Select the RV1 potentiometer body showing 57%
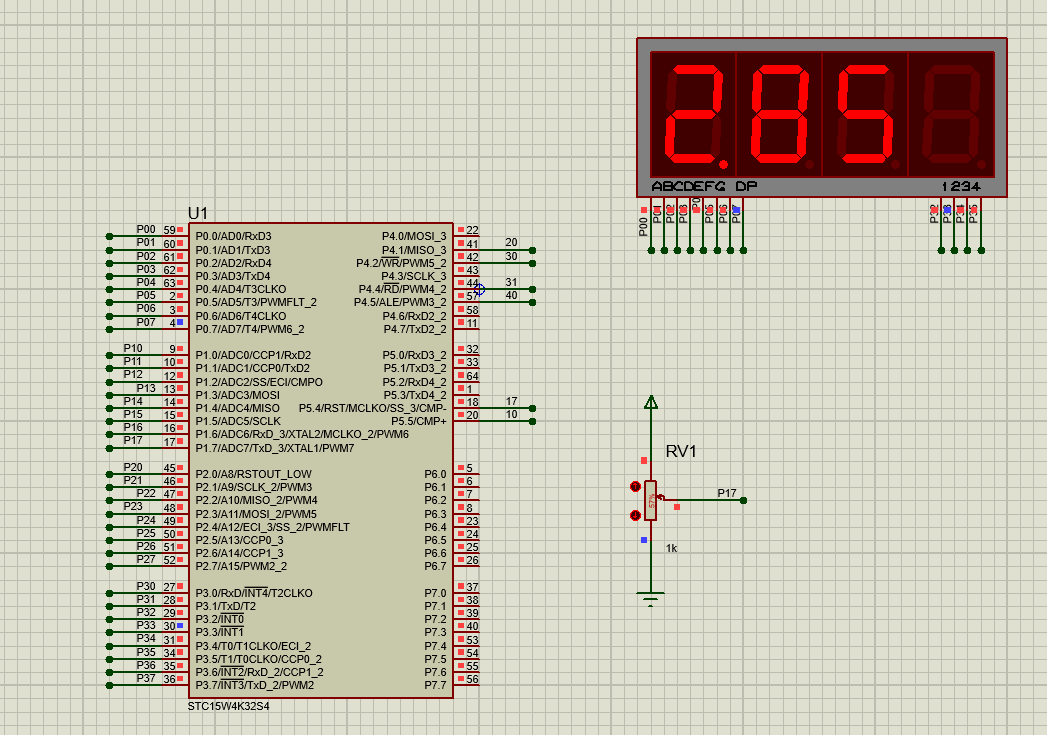Image resolution: width=1047 pixels, height=735 pixels. click(651, 500)
